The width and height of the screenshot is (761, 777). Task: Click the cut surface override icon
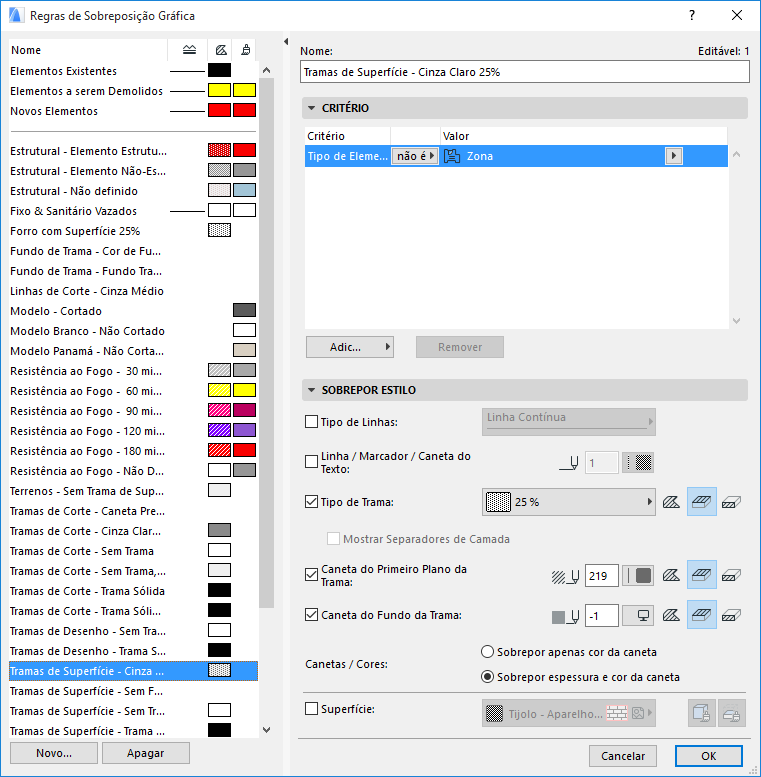tap(732, 713)
